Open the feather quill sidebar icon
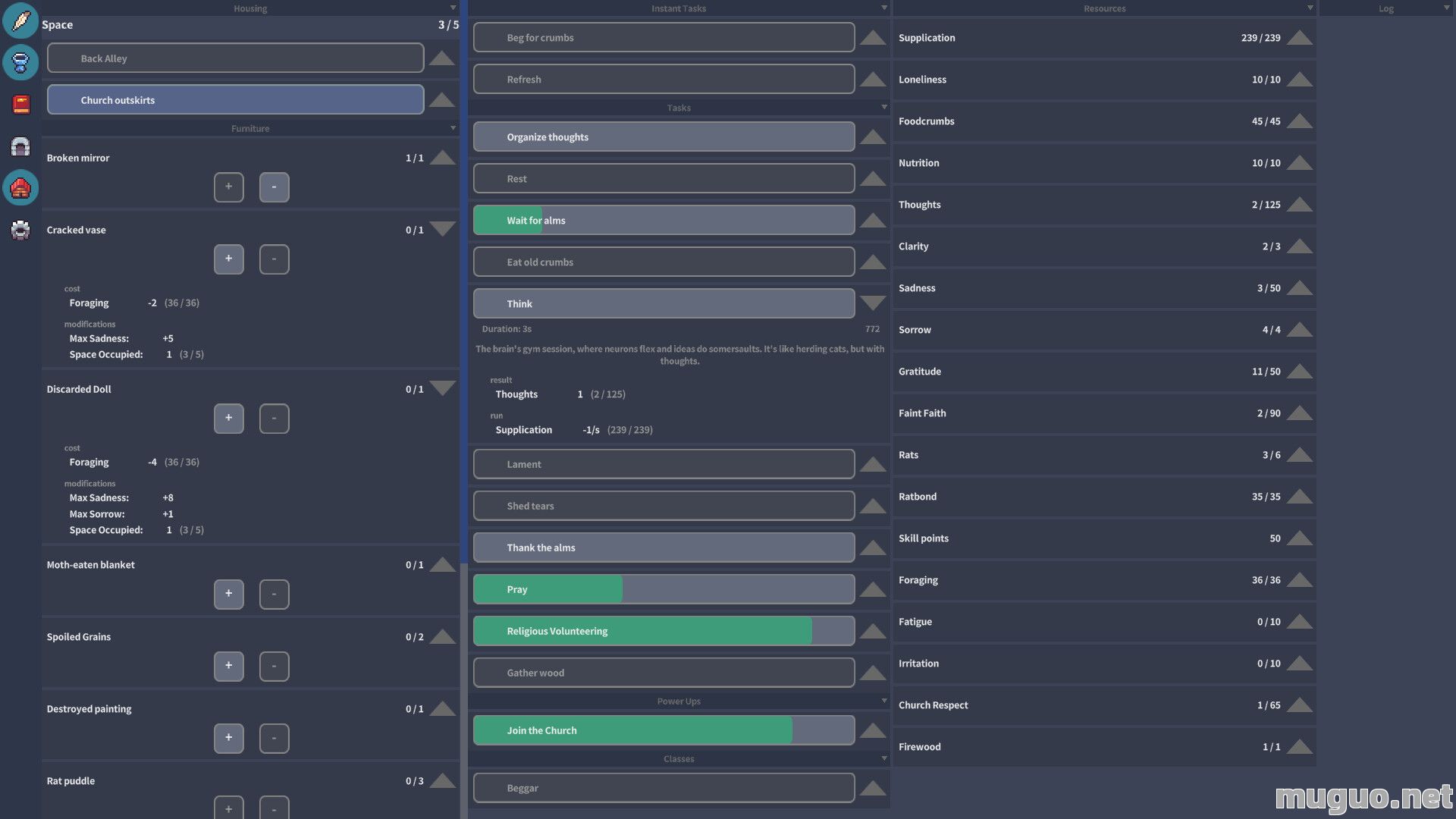Screen dimensions: 1456x819 20,20
